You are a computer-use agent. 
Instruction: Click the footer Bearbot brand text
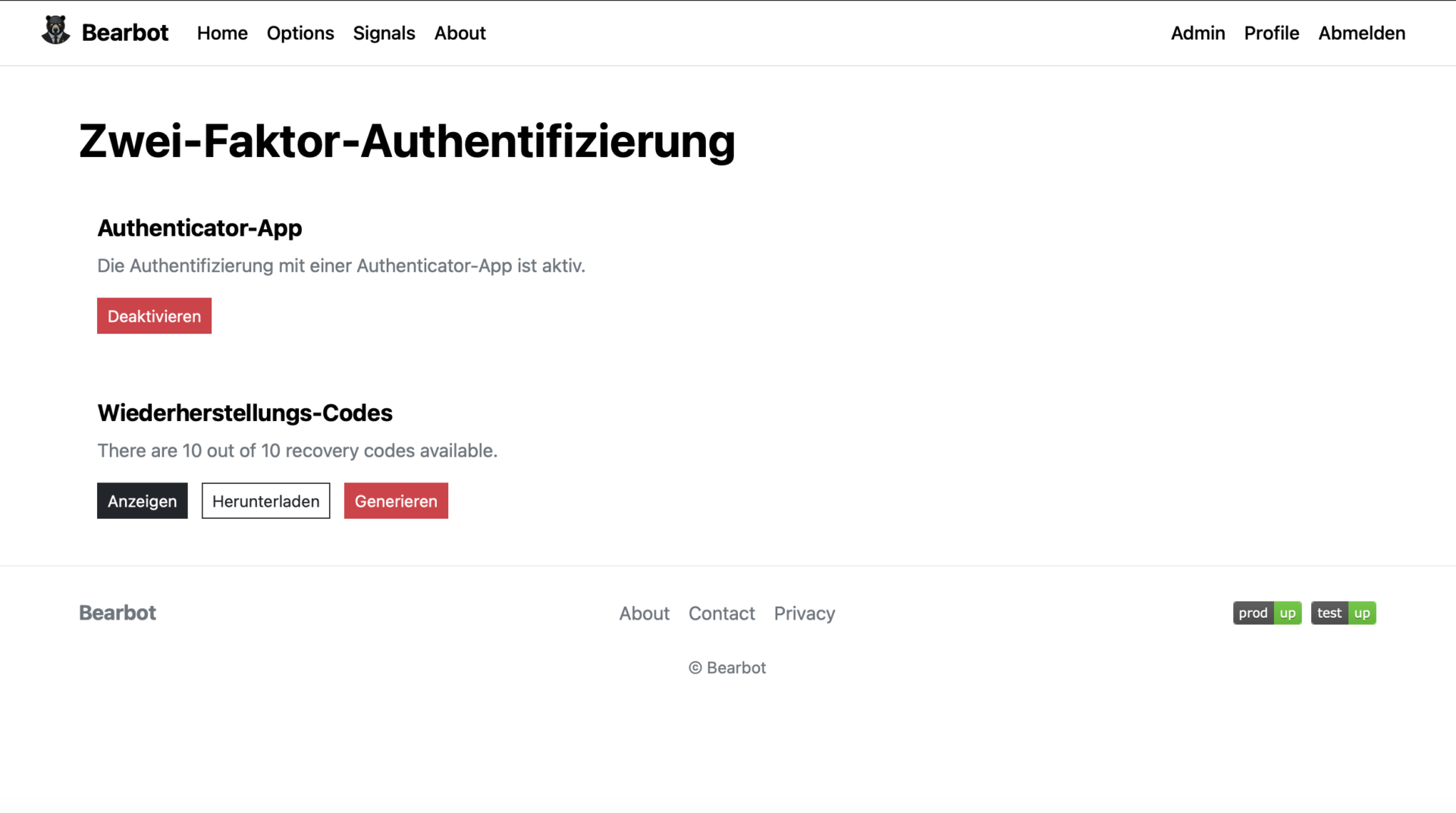[118, 613]
